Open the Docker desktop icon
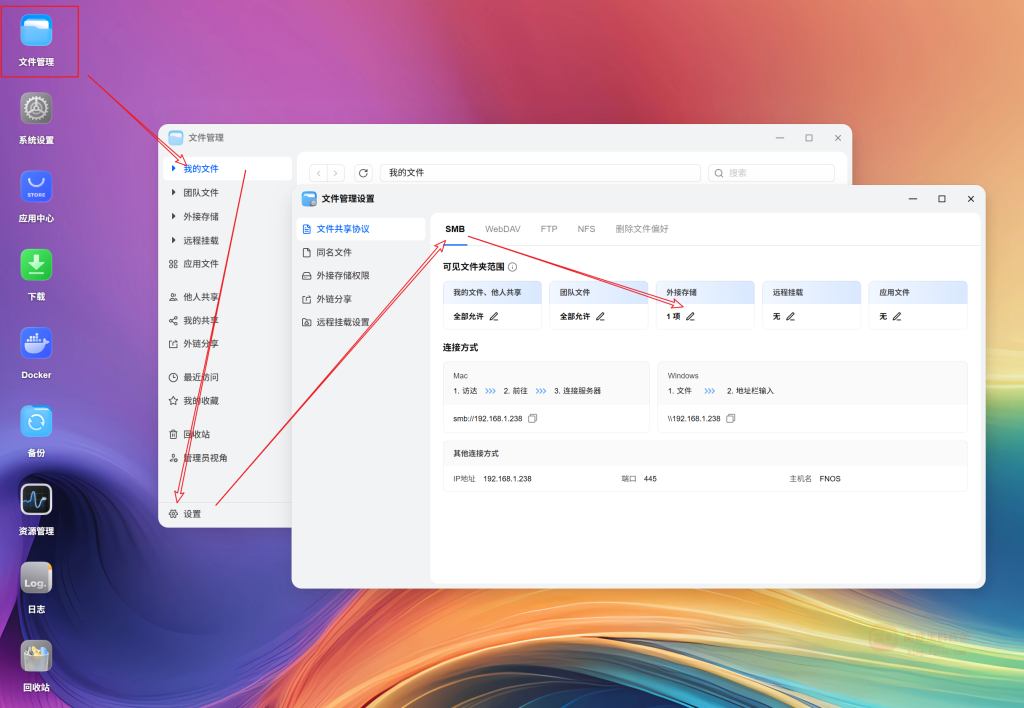The width and height of the screenshot is (1024, 708). coord(36,344)
